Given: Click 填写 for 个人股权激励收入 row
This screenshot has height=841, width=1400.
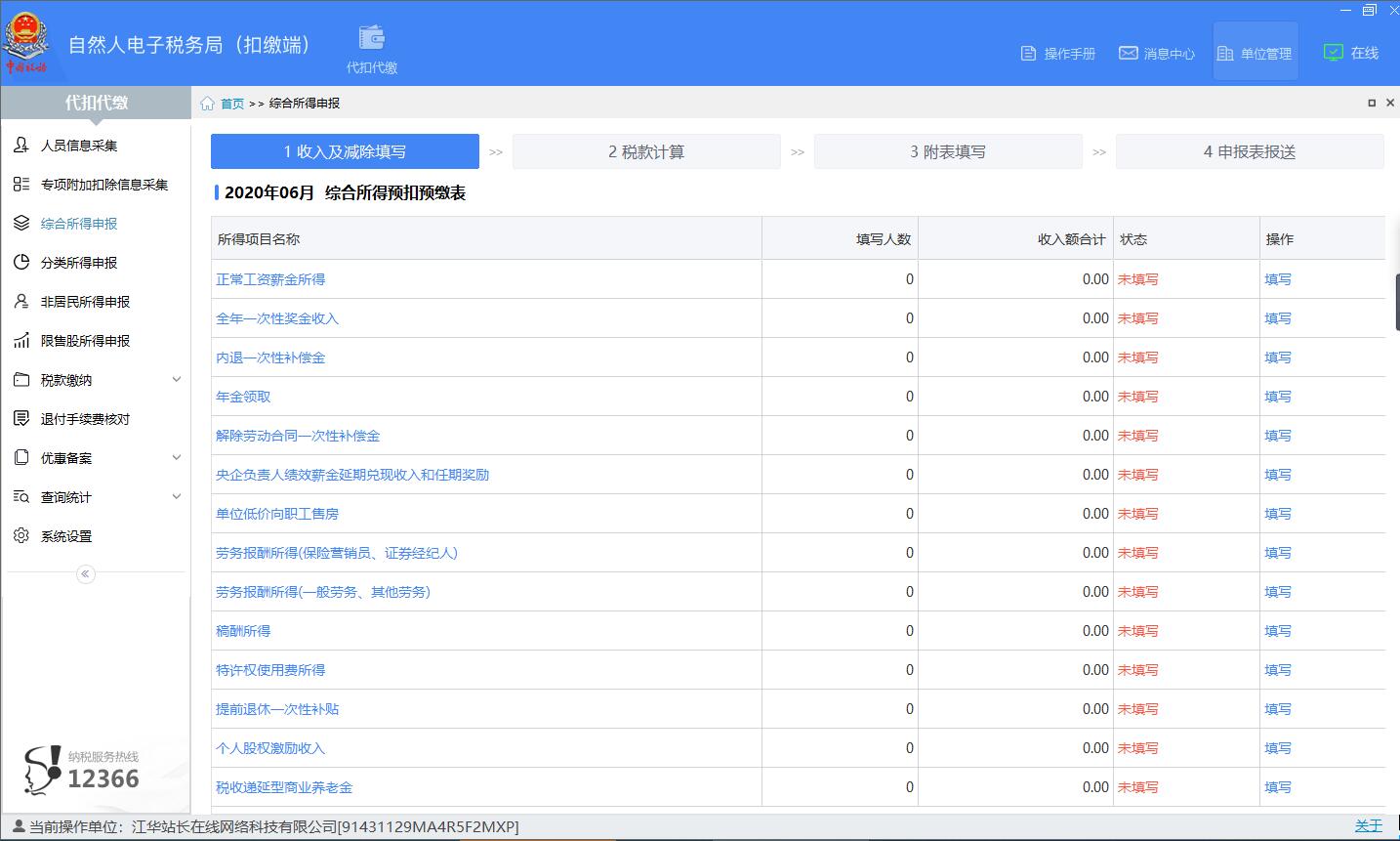Looking at the screenshot, I should pyautogui.click(x=1278, y=748).
